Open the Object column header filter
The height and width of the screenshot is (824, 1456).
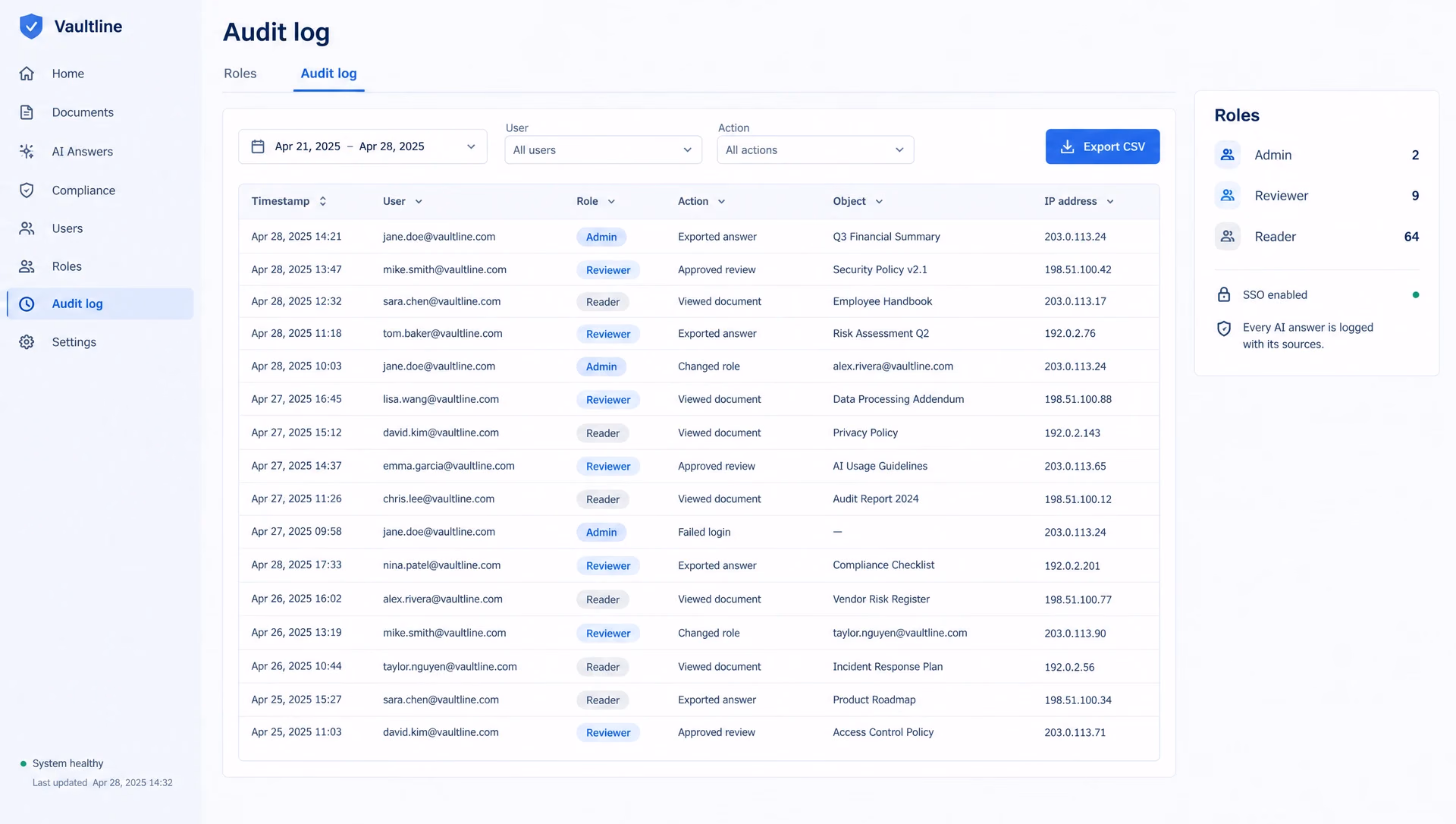click(858, 201)
